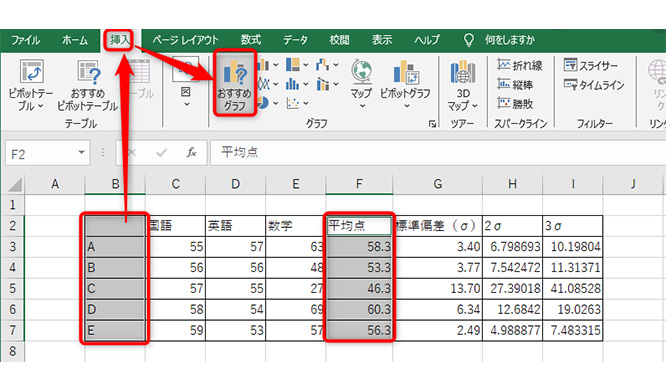Screen dimensions: 666x390
Task: Expand the ピボットグラフ dropdown arrow
Action: 407,105
